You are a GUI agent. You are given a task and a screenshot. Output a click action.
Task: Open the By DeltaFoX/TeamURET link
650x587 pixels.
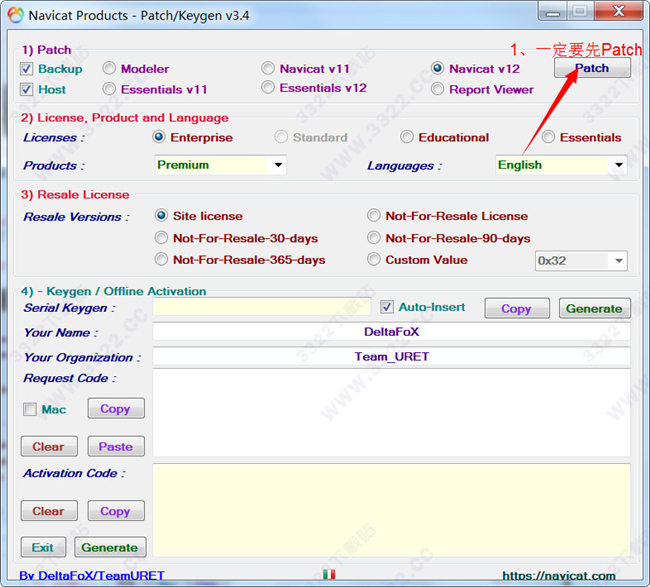pyautogui.click(x=92, y=575)
